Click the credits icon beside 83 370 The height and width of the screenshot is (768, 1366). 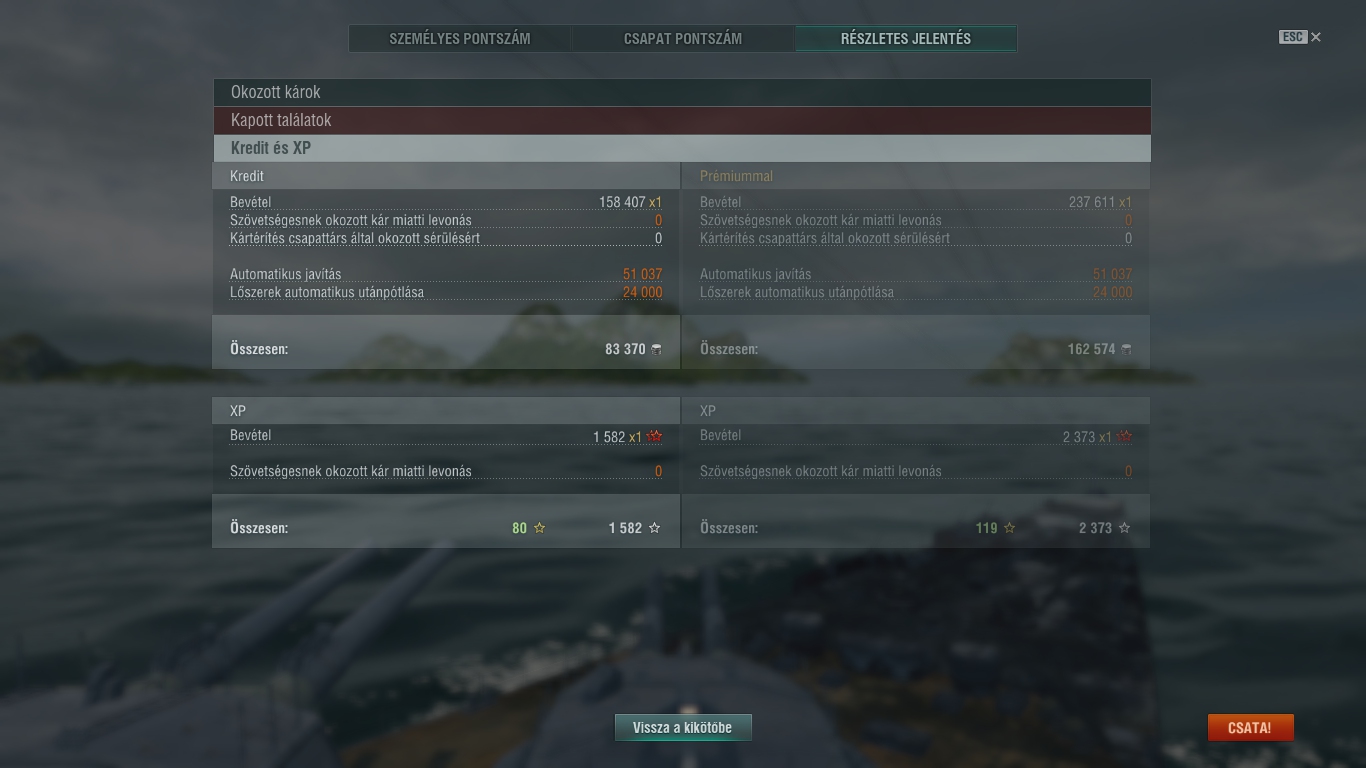click(x=656, y=349)
